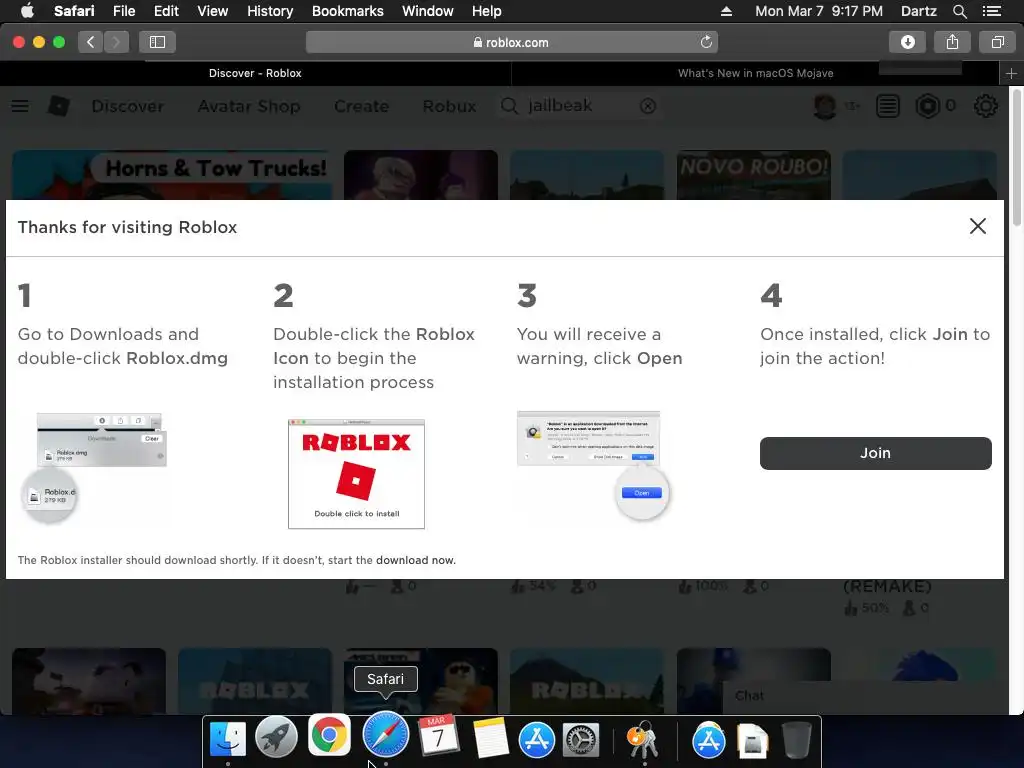1024x768 pixels.
Task: Open Google Chrome from the Dock
Action: (x=329, y=736)
